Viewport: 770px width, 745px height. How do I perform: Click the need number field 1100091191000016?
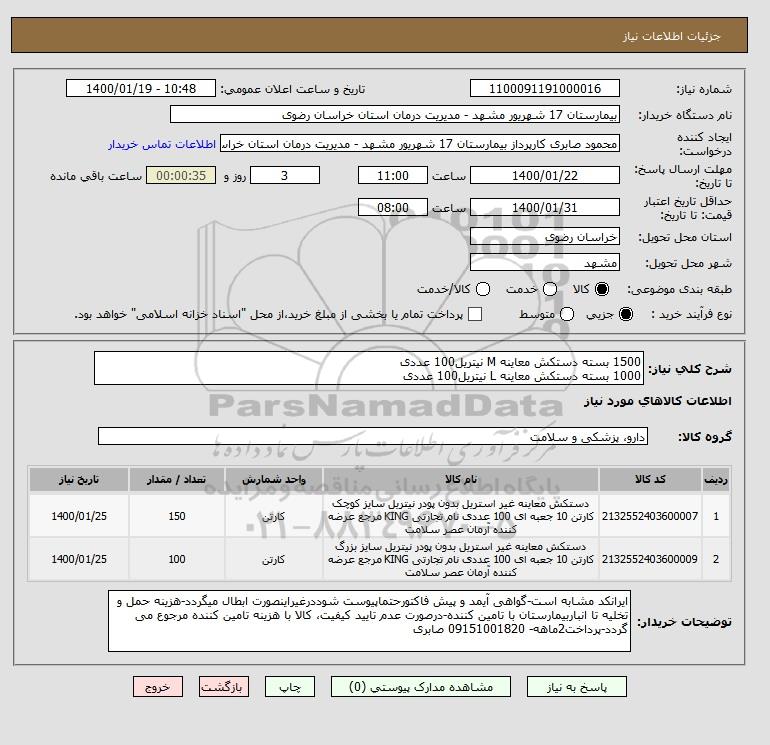545,88
